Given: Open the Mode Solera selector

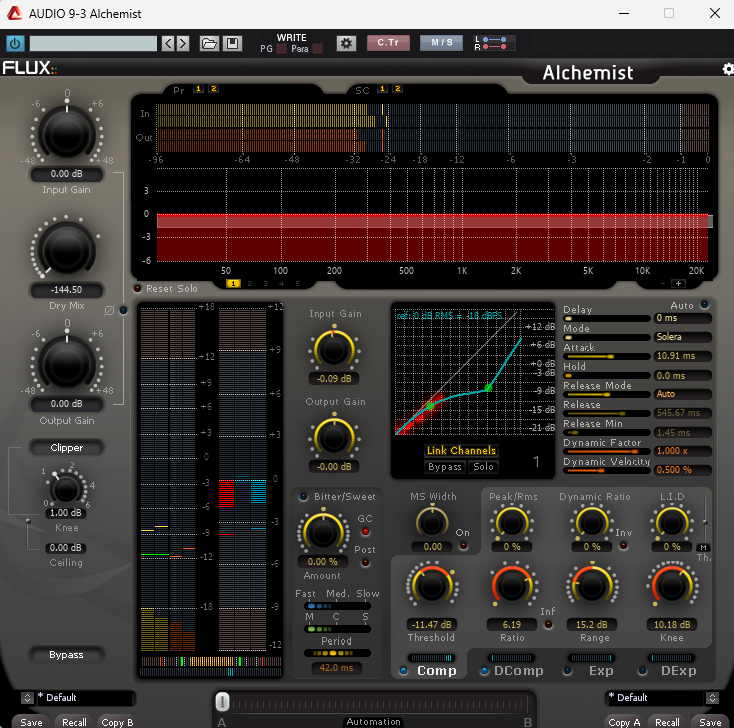Looking at the screenshot, I should coord(682,337).
